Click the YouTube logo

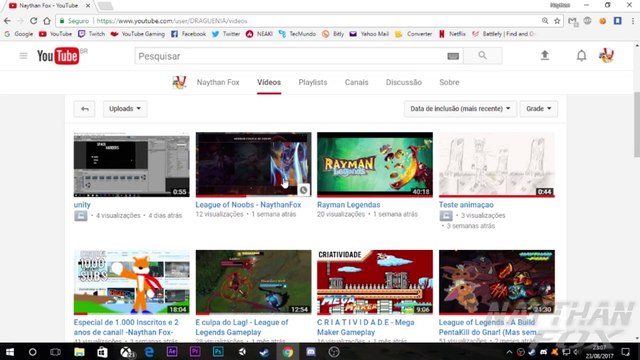[x=58, y=56]
